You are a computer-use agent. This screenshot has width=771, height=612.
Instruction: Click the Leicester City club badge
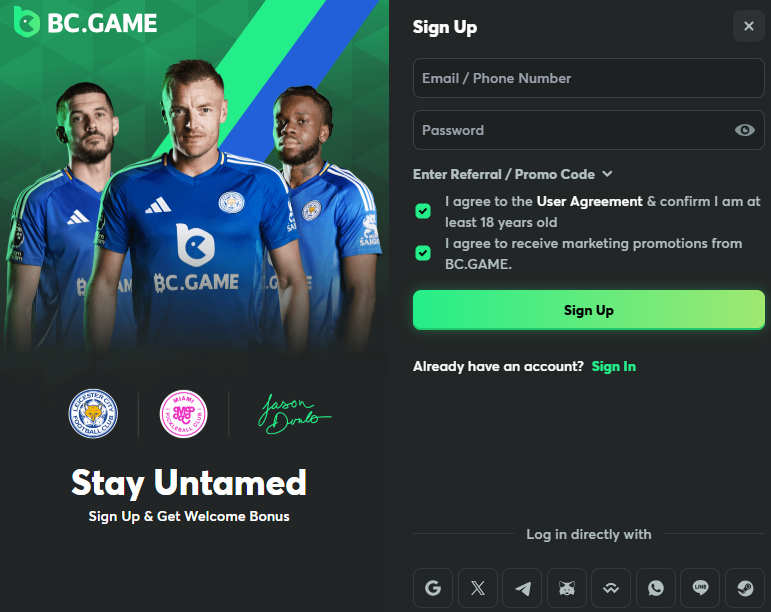[x=93, y=413]
